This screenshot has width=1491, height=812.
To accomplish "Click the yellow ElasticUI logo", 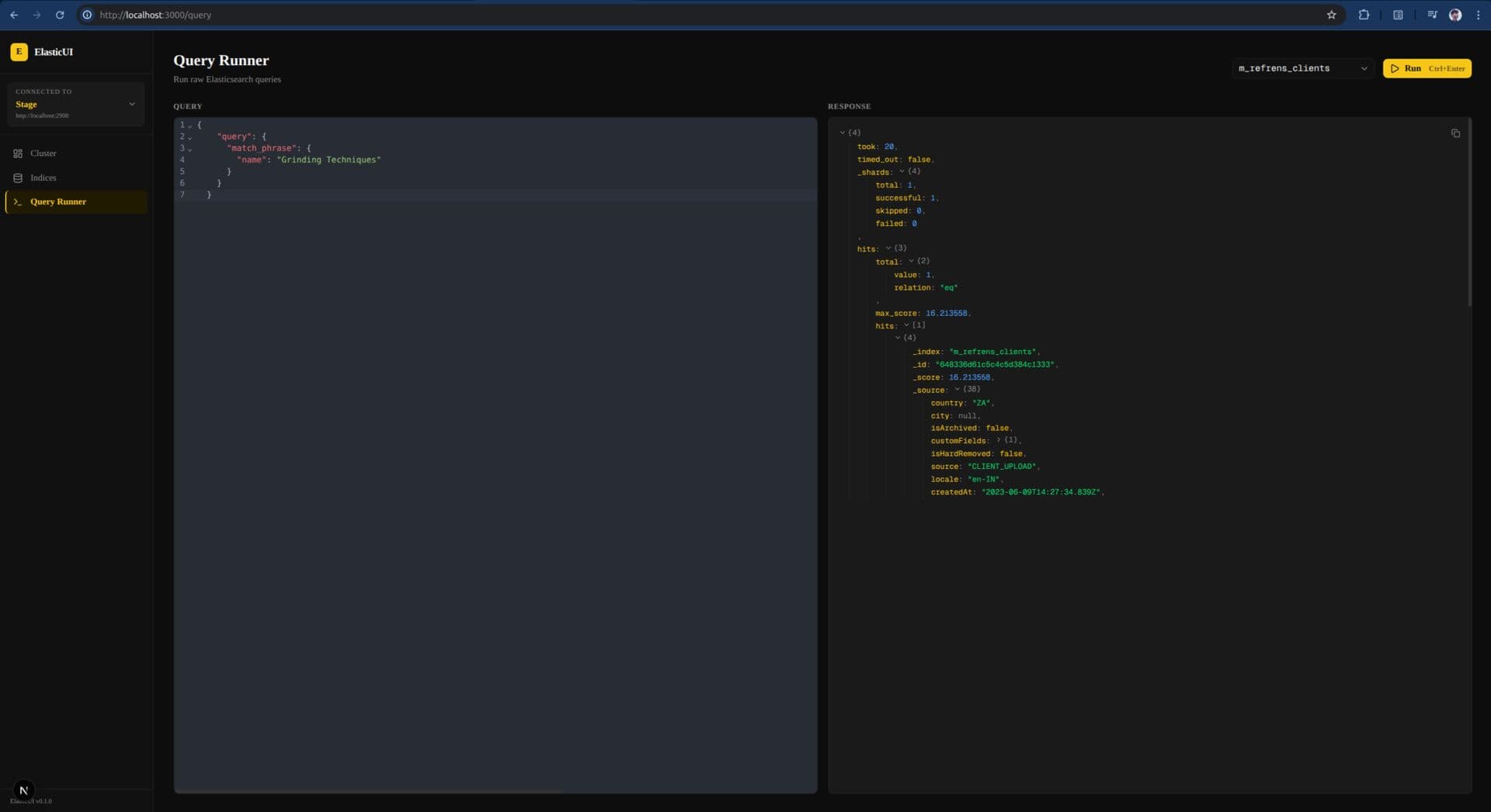I will pyautogui.click(x=19, y=51).
